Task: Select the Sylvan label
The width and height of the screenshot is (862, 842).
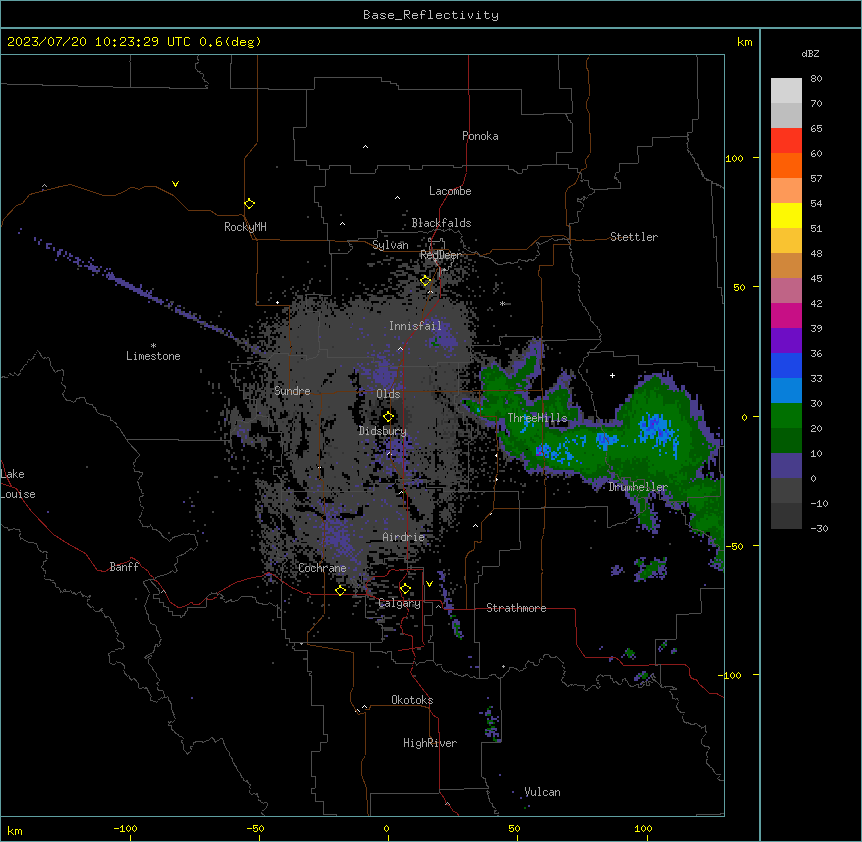Action: pyautogui.click(x=390, y=245)
